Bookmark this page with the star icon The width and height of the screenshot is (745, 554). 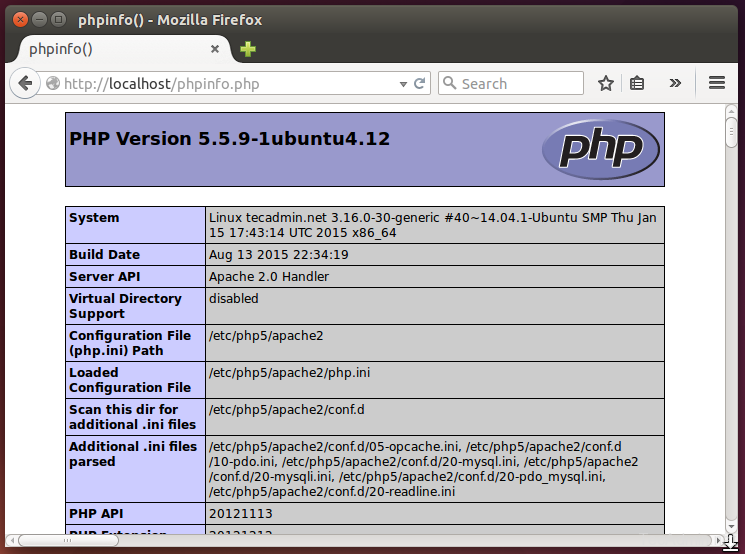pyautogui.click(x=606, y=84)
